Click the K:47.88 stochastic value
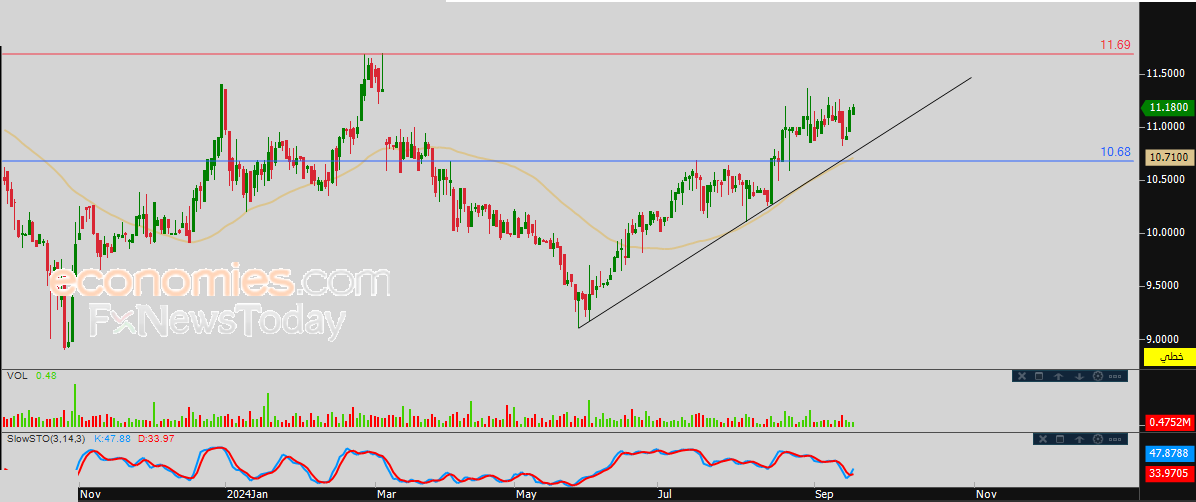1196x502 pixels. tap(113, 439)
